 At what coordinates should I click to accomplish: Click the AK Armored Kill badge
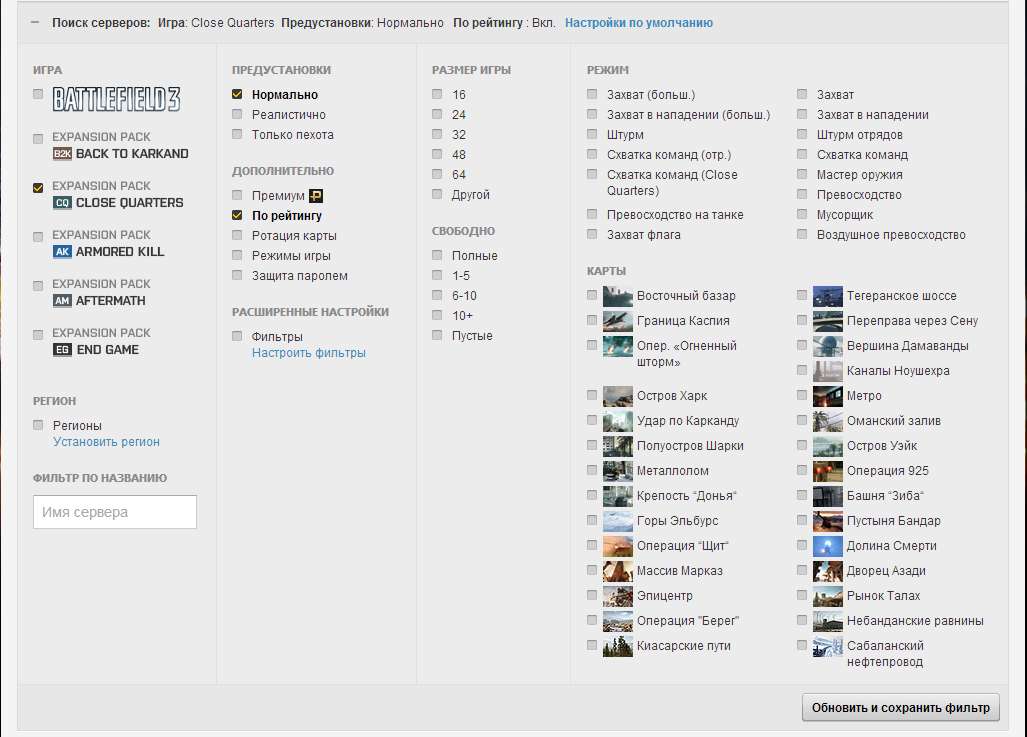pos(62,252)
